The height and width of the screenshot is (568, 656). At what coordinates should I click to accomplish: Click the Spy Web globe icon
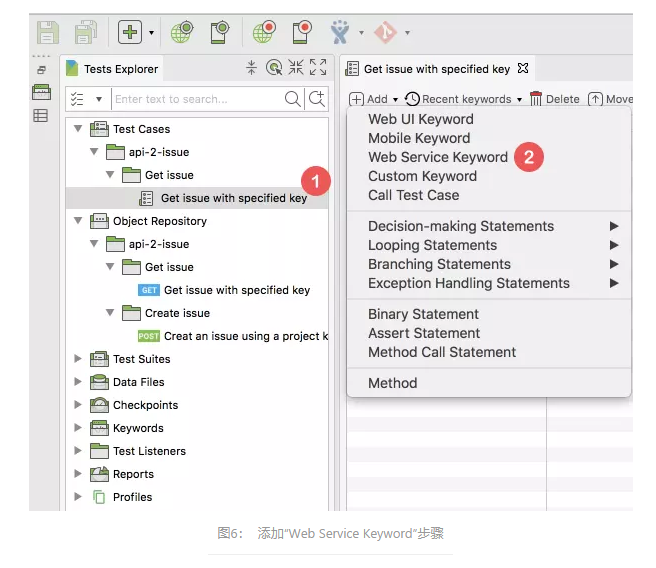(x=182, y=32)
